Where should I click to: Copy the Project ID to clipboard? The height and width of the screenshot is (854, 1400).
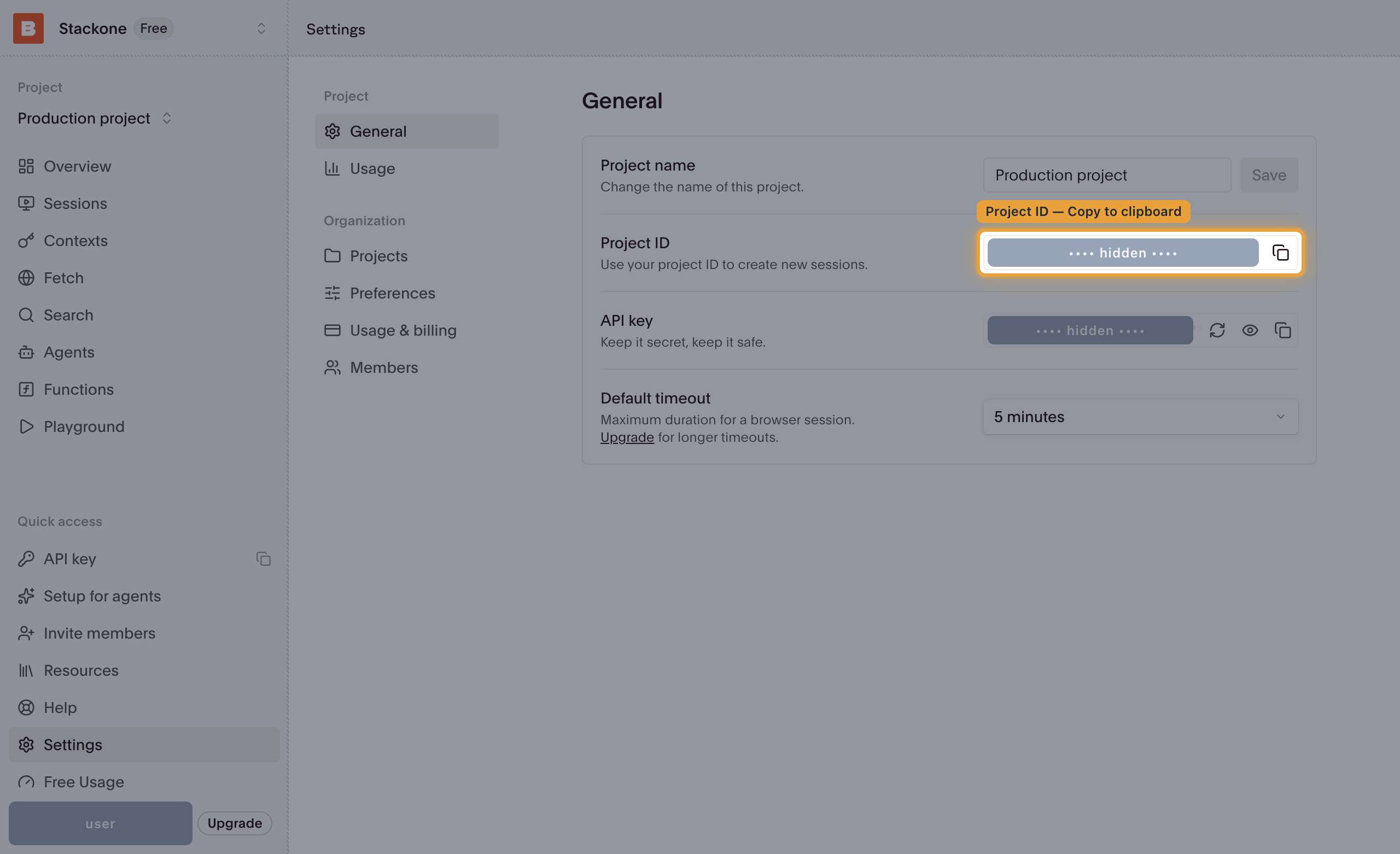tap(1280, 253)
